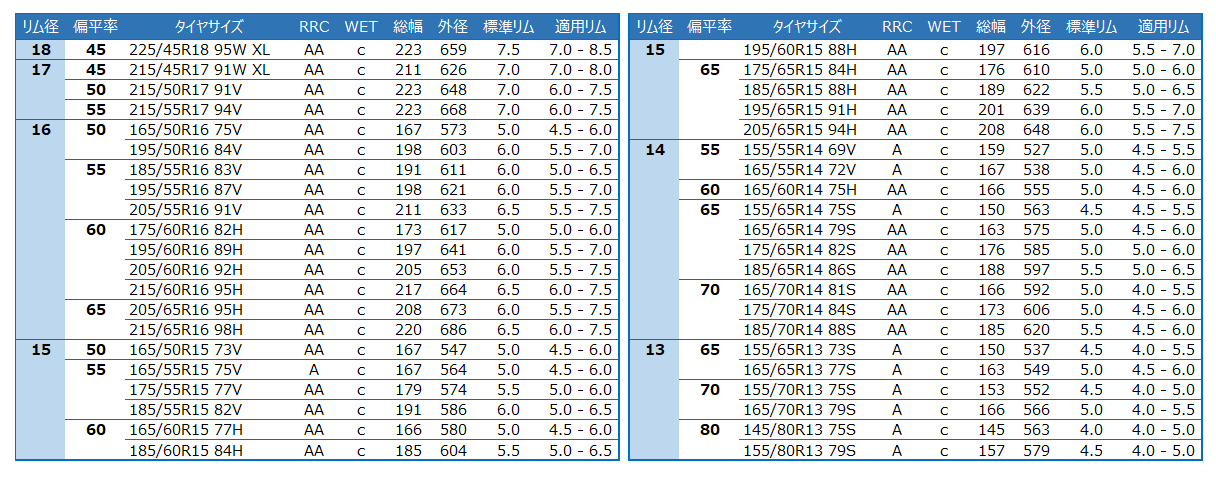Screen dimensions: 1216x478
Task: Select the 215/60R16 95H entry
Action: pyautogui.click(x=186, y=289)
